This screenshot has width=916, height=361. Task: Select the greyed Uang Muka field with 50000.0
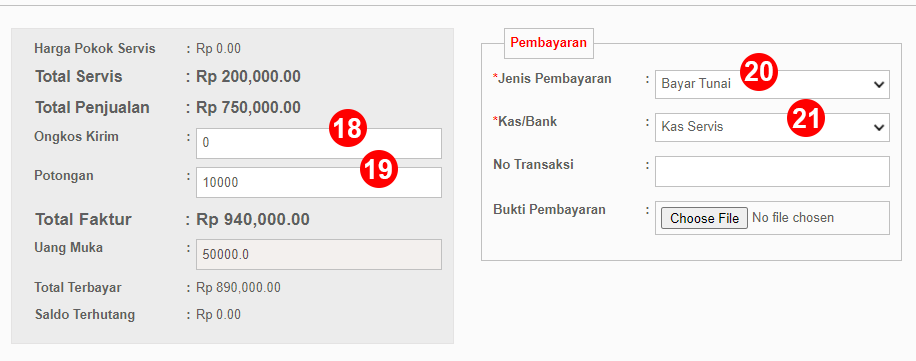[x=319, y=254]
